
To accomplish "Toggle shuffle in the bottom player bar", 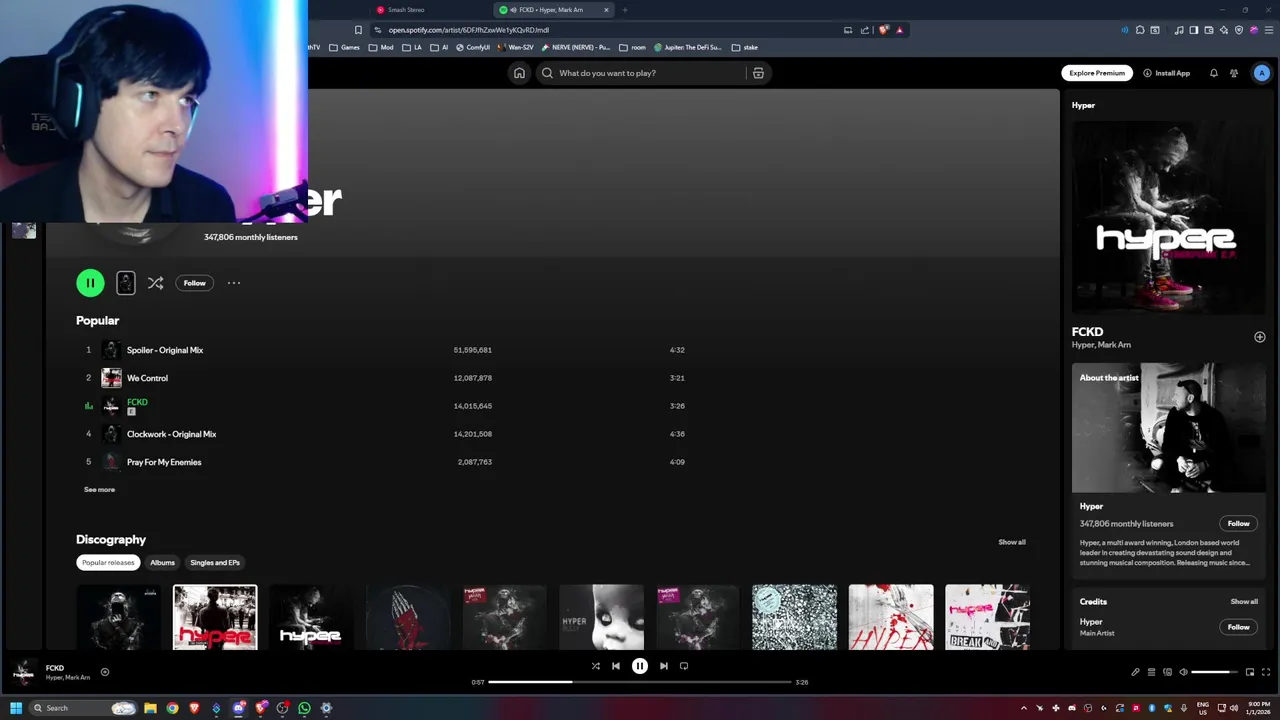I will click(x=595, y=666).
